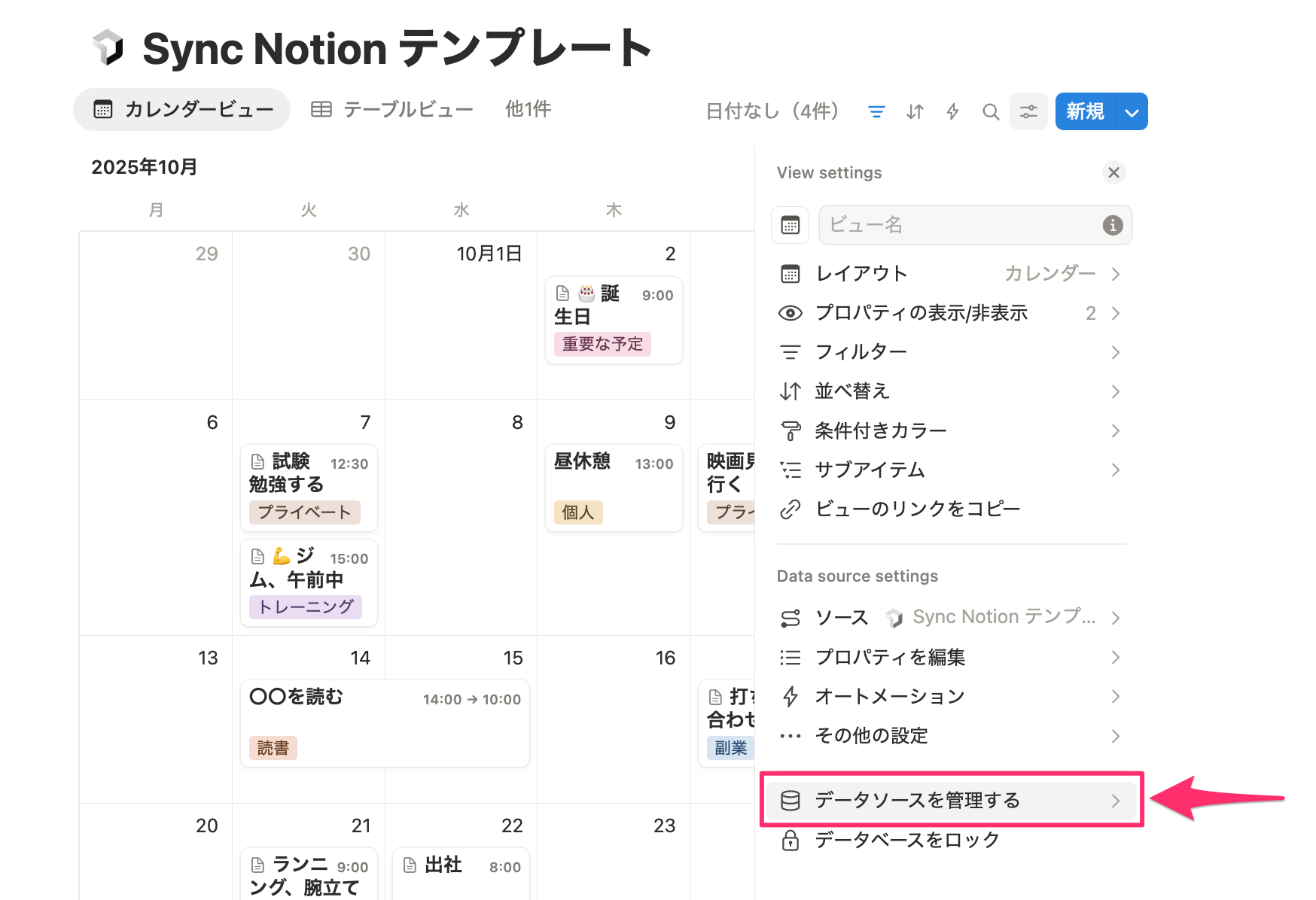This screenshot has width=1316, height=900.
Task: Lock the database with データベースをロック
Action: [x=906, y=840]
